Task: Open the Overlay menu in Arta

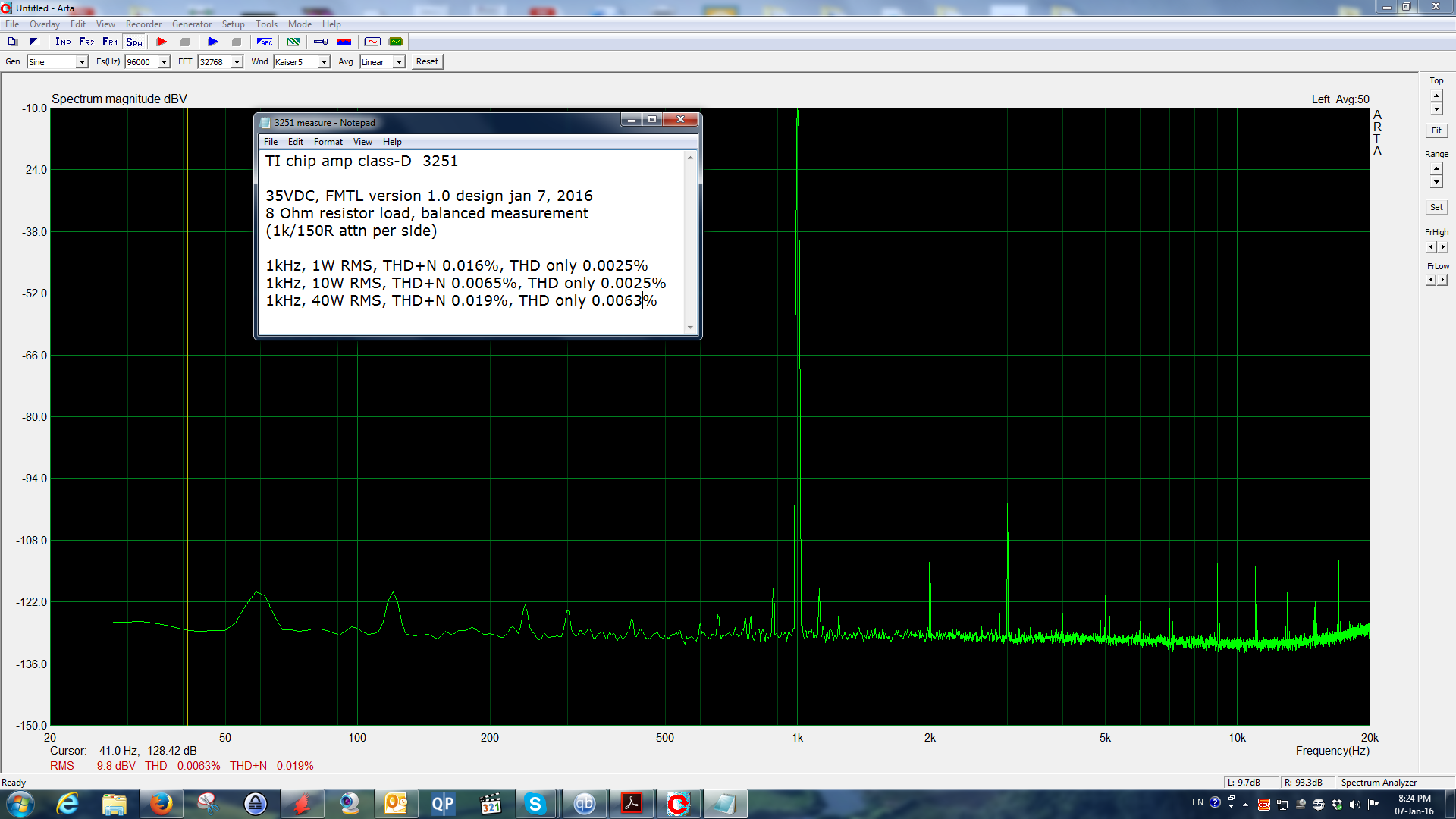Action: click(45, 24)
